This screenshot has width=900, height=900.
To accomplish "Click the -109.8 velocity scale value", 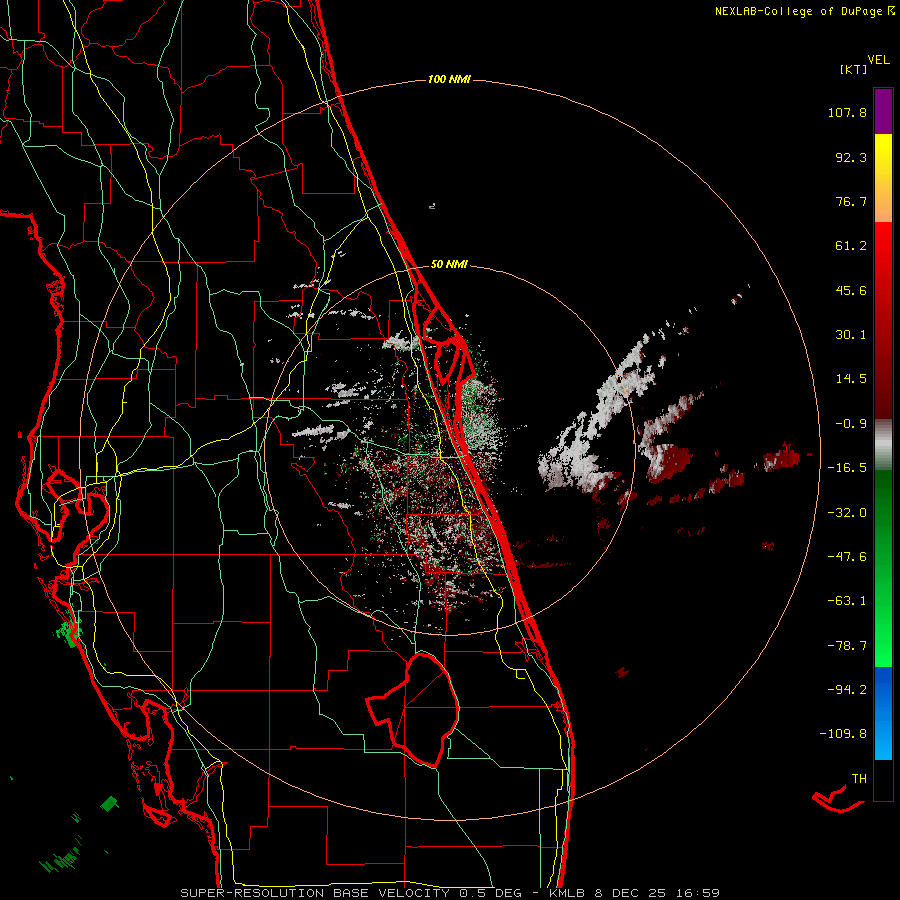I will click(843, 734).
